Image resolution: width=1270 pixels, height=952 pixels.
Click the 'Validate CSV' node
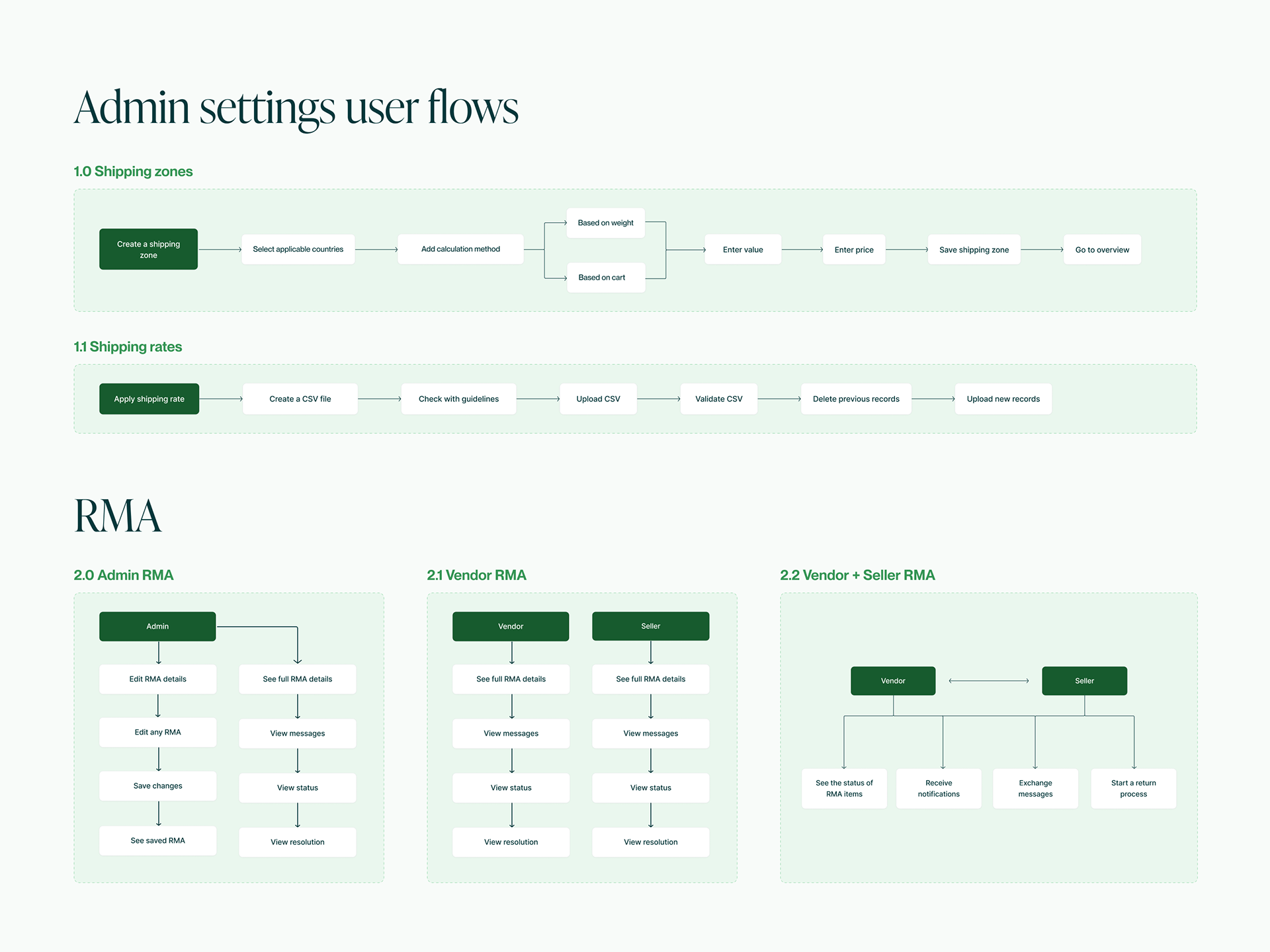point(718,399)
